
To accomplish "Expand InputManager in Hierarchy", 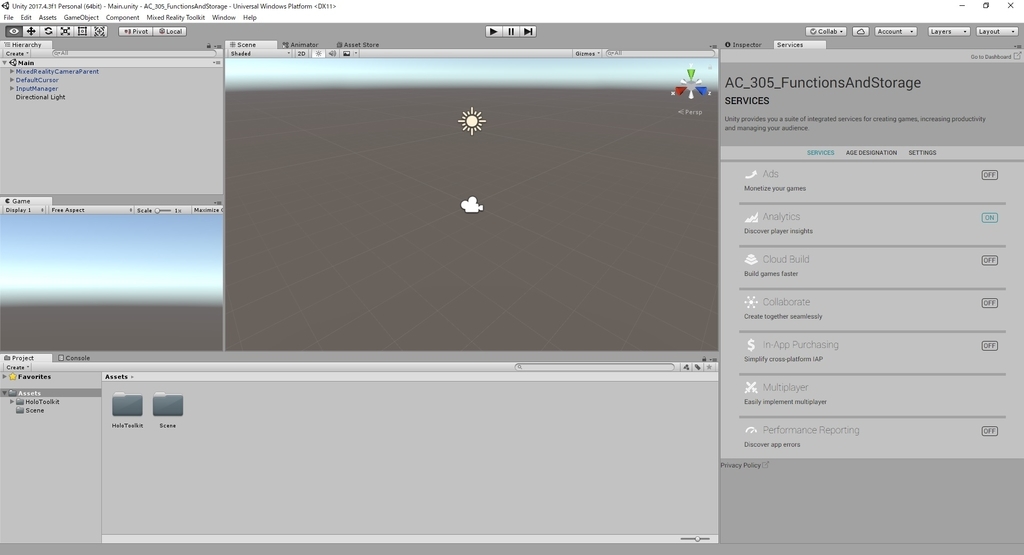I will 12,88.
